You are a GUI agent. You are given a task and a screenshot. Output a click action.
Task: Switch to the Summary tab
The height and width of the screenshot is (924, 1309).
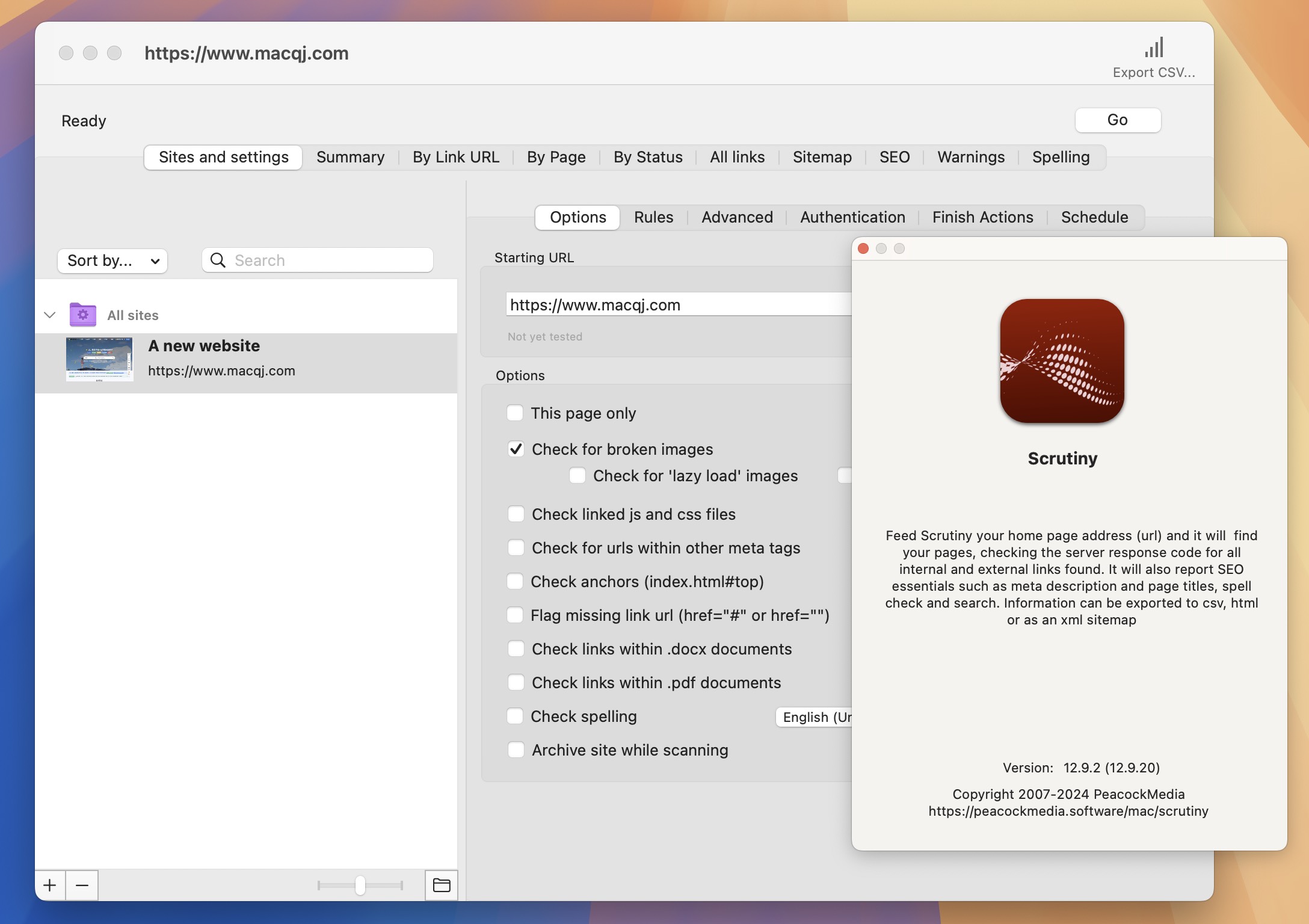pos(350,157)
